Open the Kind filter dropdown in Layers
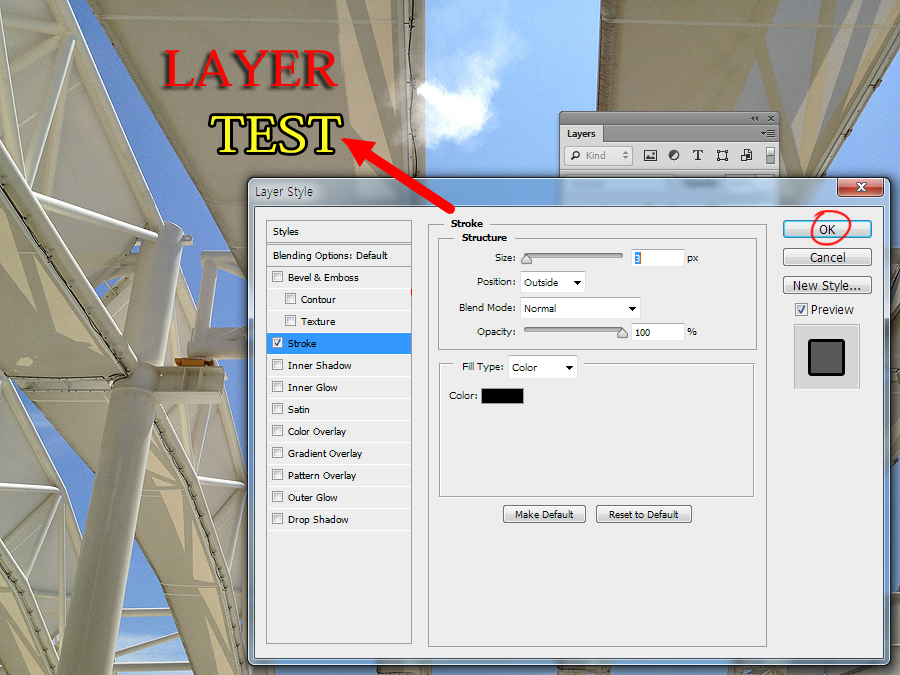900x675 pixels. (599, 156)
